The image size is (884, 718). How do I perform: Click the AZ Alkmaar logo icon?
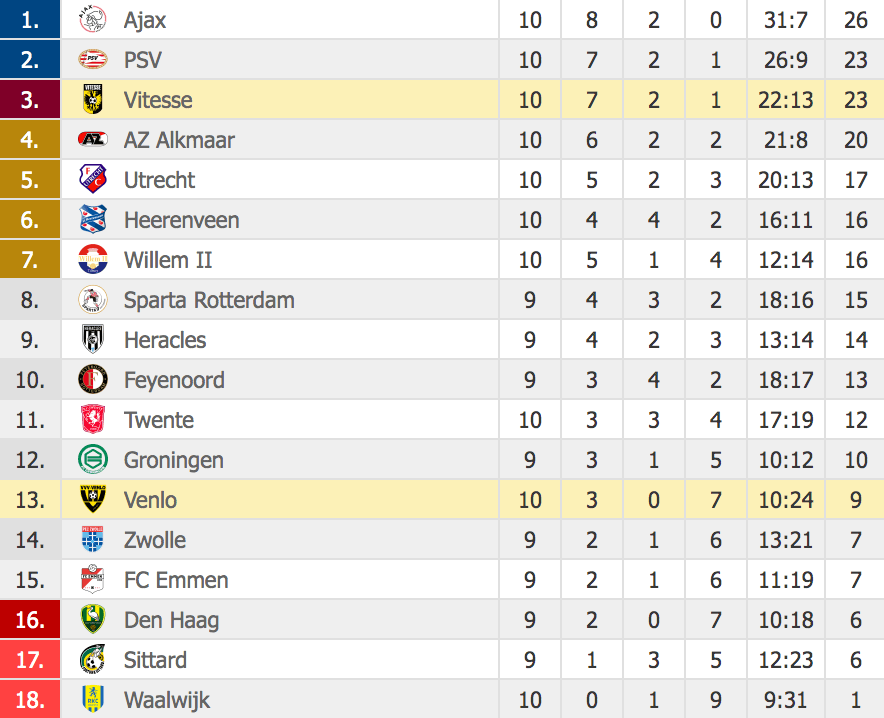(x=92, y=140)
